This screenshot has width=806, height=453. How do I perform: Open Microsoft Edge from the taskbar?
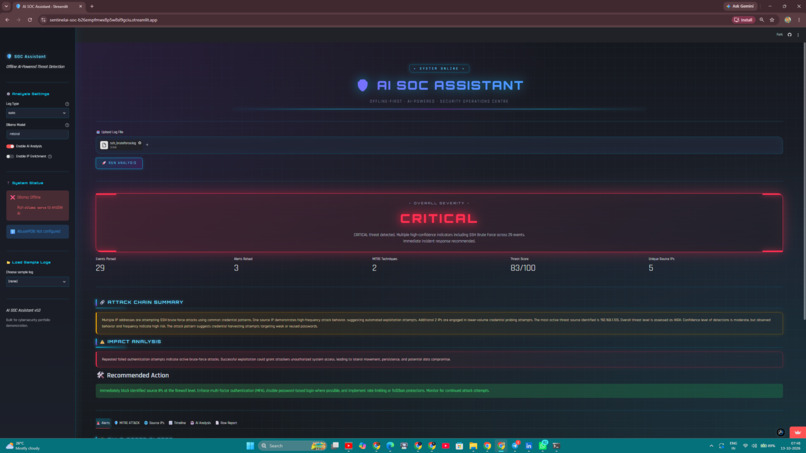390,446
